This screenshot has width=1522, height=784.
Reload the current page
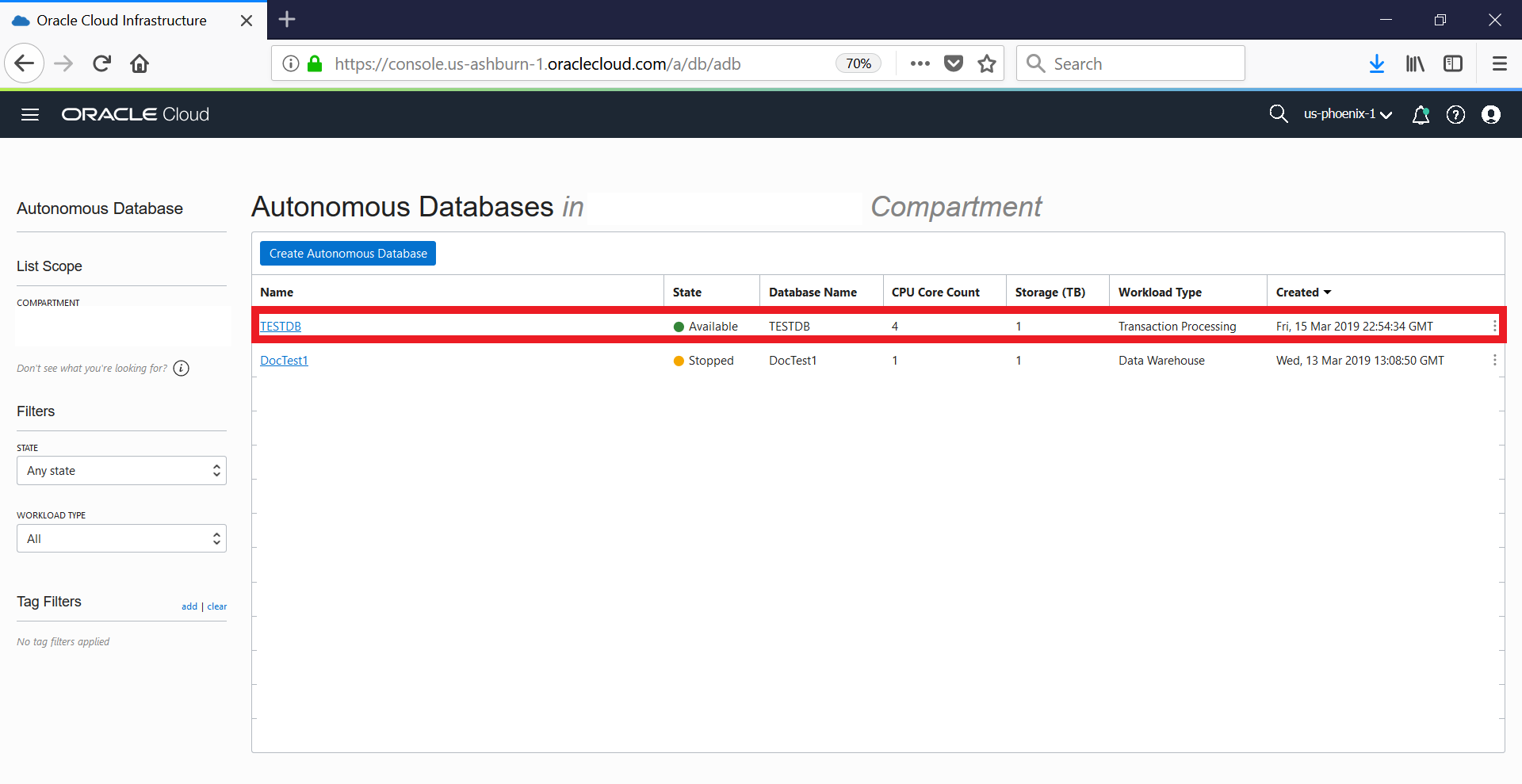101,63
